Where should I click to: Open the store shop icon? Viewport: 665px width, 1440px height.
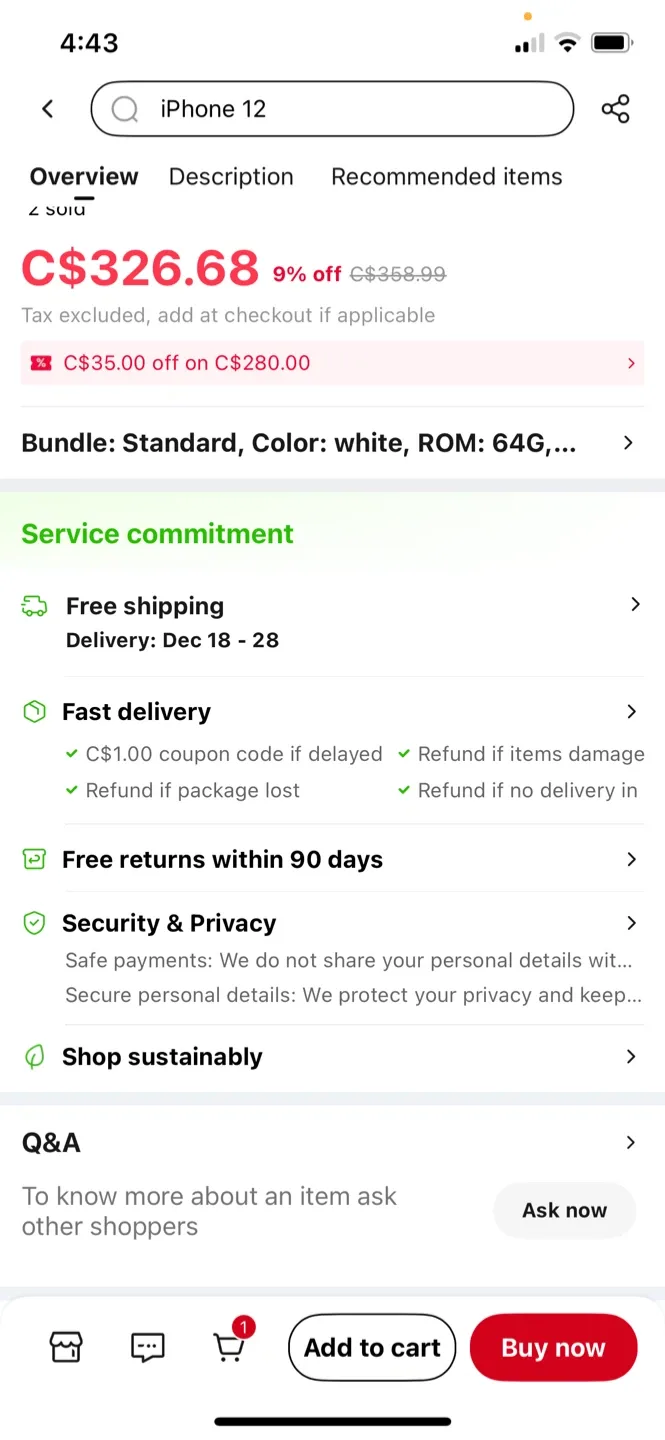coord(66,1347)
